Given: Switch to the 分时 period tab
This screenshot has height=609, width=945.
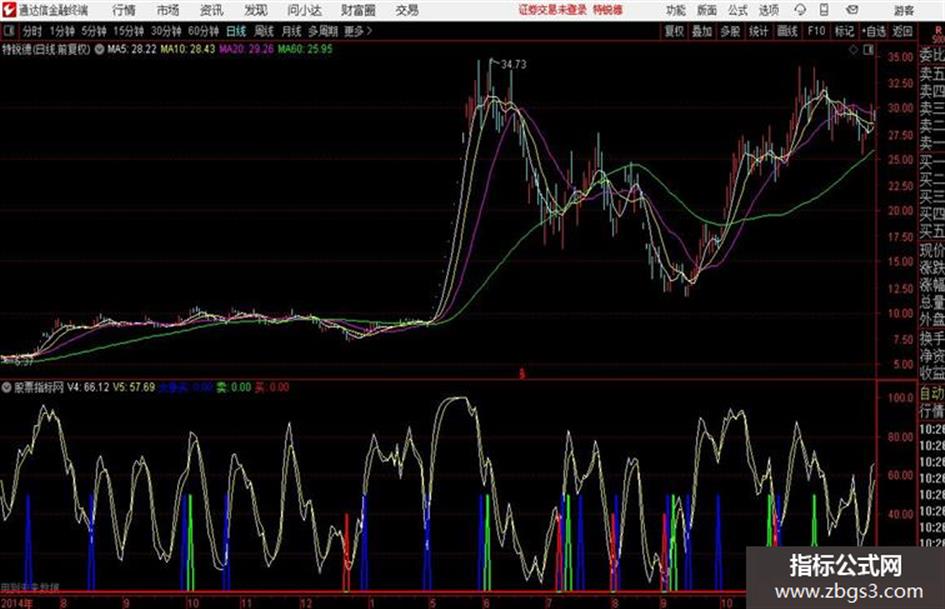Looking at the screenshot, I should coord(33,31).
